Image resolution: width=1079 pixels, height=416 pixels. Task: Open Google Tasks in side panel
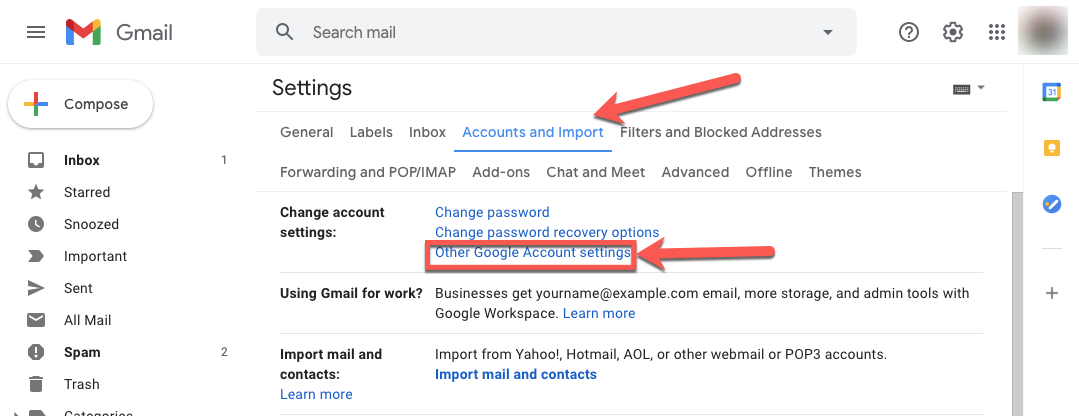1051,204
